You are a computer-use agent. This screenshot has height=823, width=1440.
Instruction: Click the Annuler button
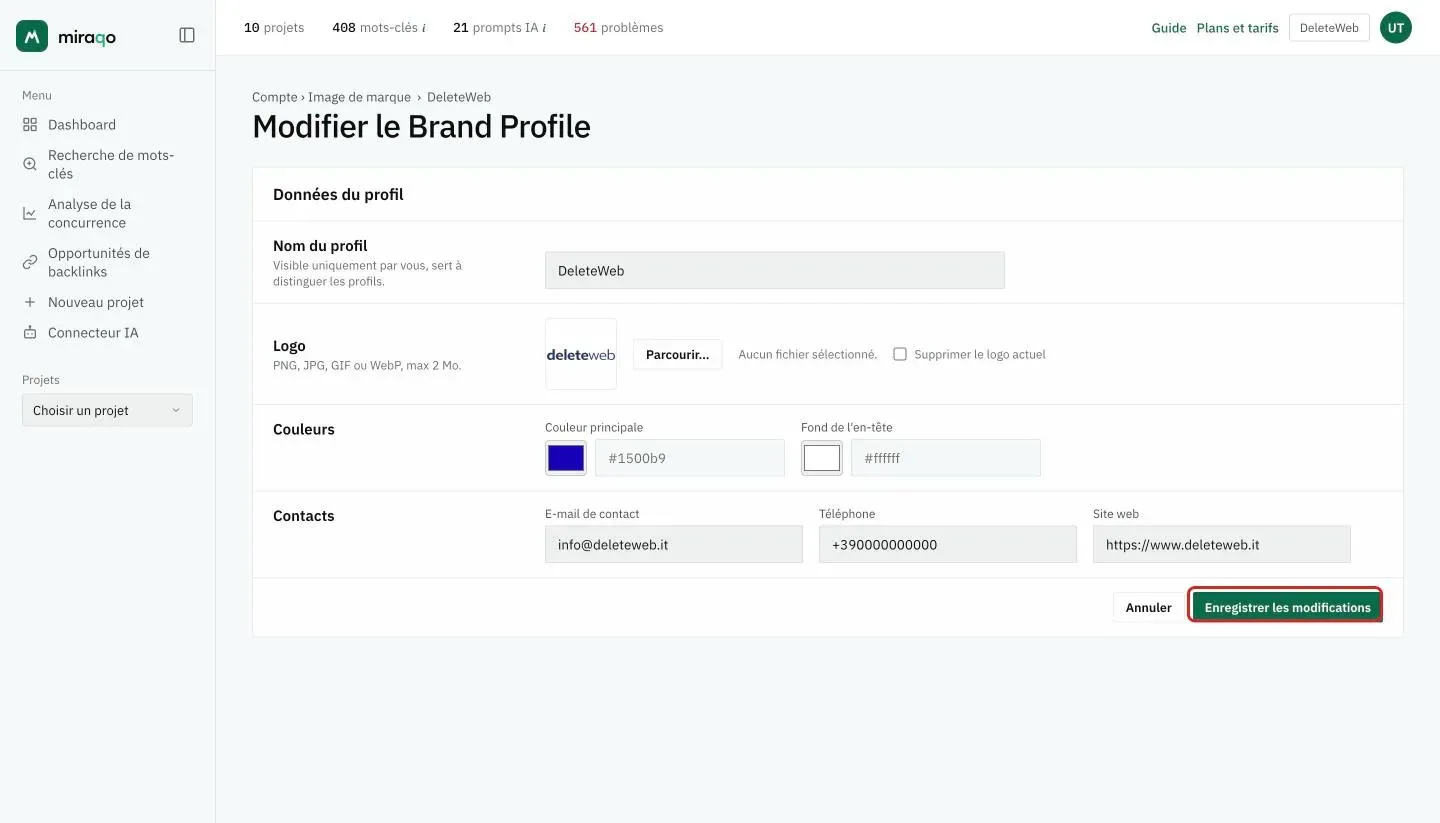(x=1148, y=607)
